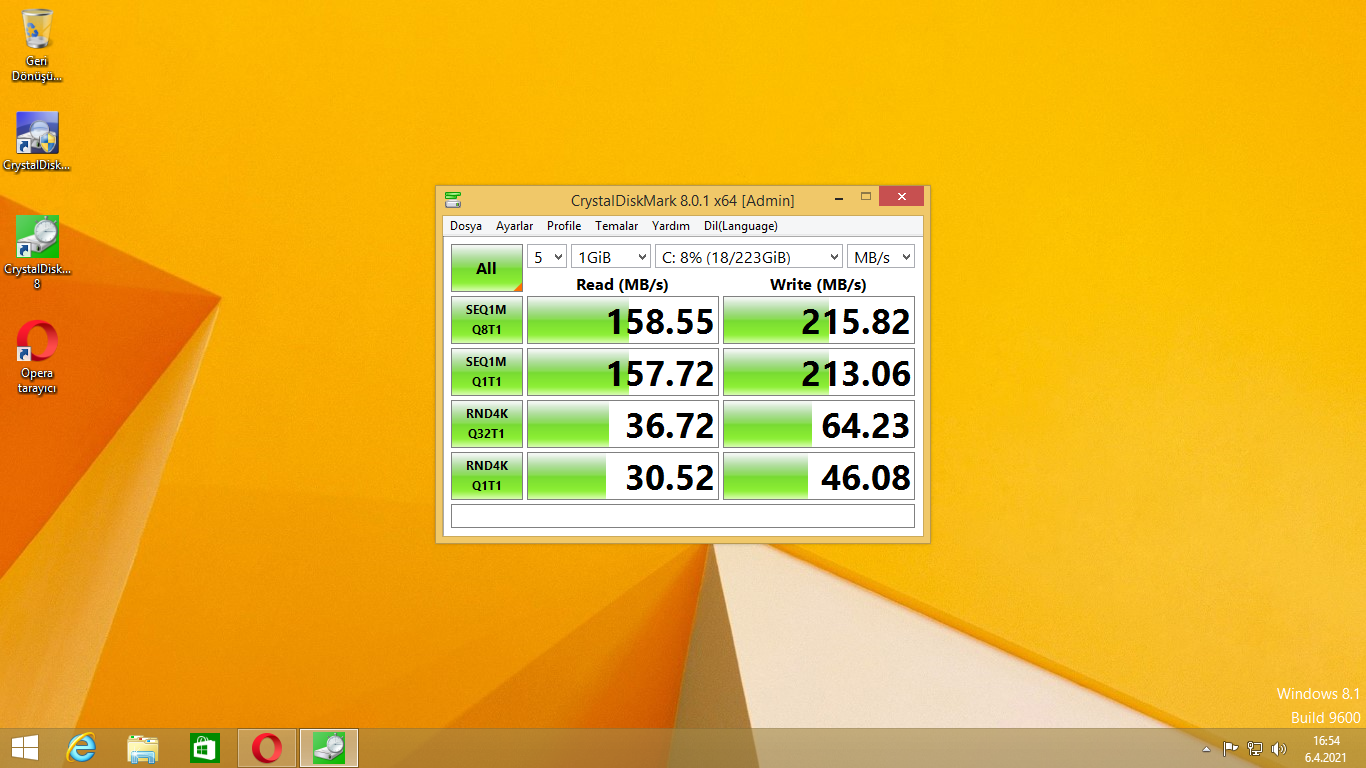Select the Opera tarayıcı desktop shortcut
The width and height of the screenshot is (1366, 768).
tap(37, 357)
